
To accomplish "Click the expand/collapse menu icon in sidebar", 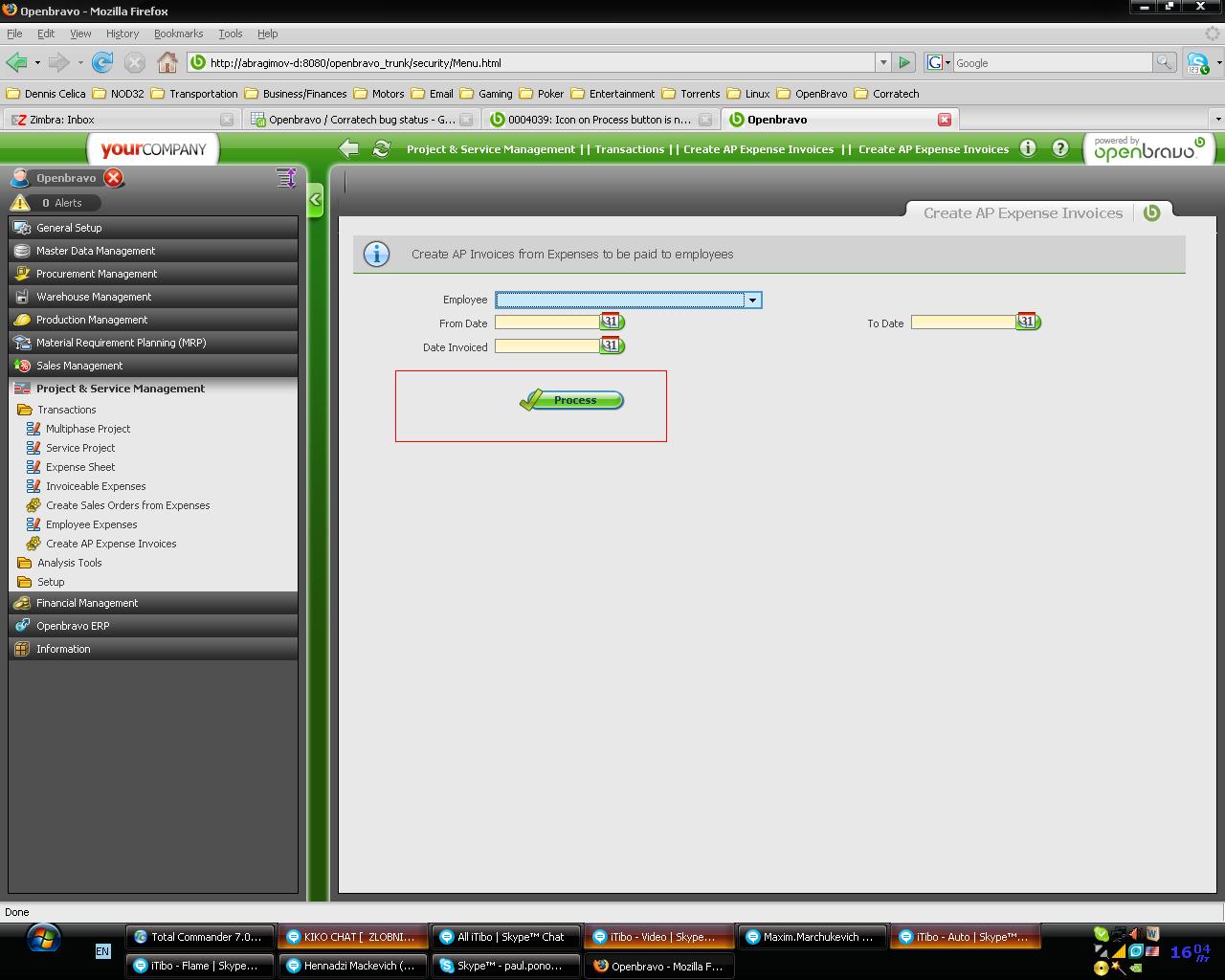I will (x=285, y=178).
